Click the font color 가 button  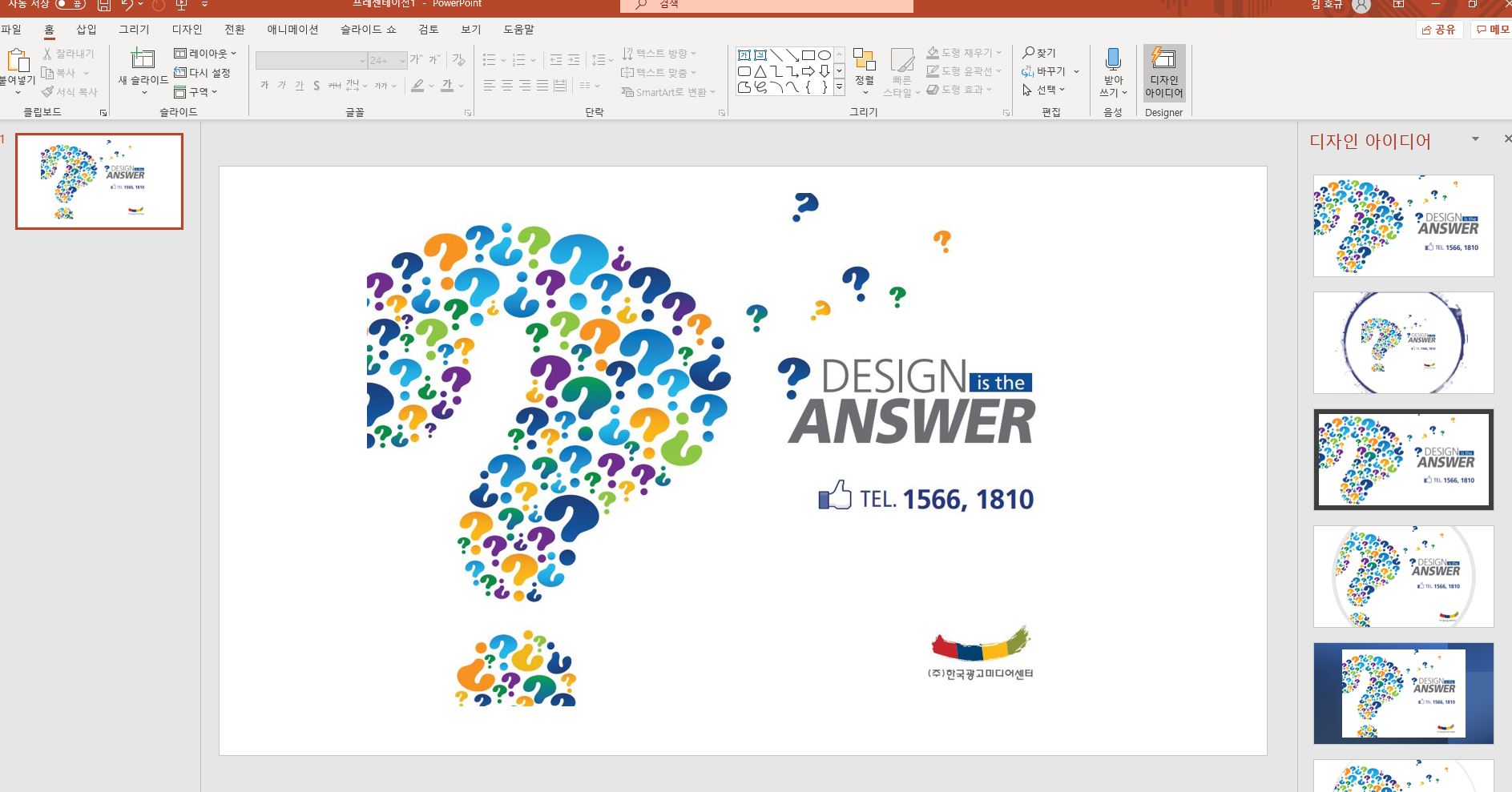[x=447, y=86]
